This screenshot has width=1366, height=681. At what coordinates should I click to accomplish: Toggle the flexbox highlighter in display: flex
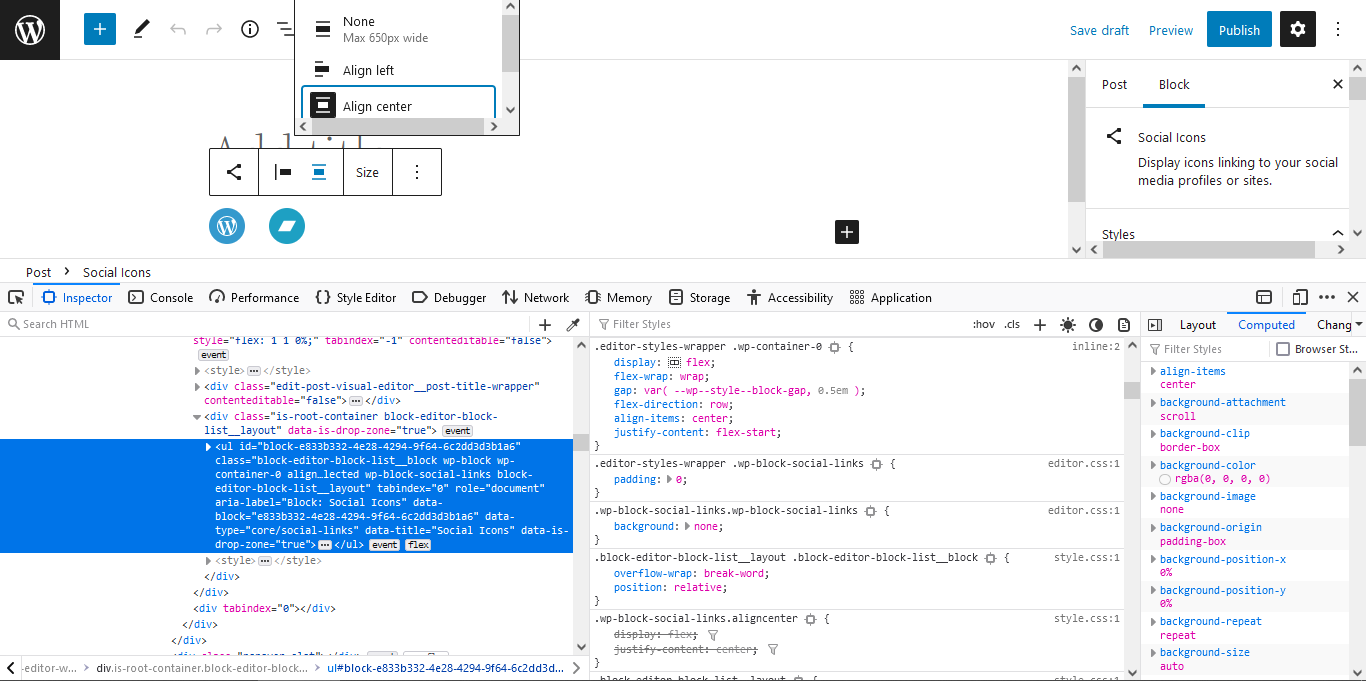[674, 362]
